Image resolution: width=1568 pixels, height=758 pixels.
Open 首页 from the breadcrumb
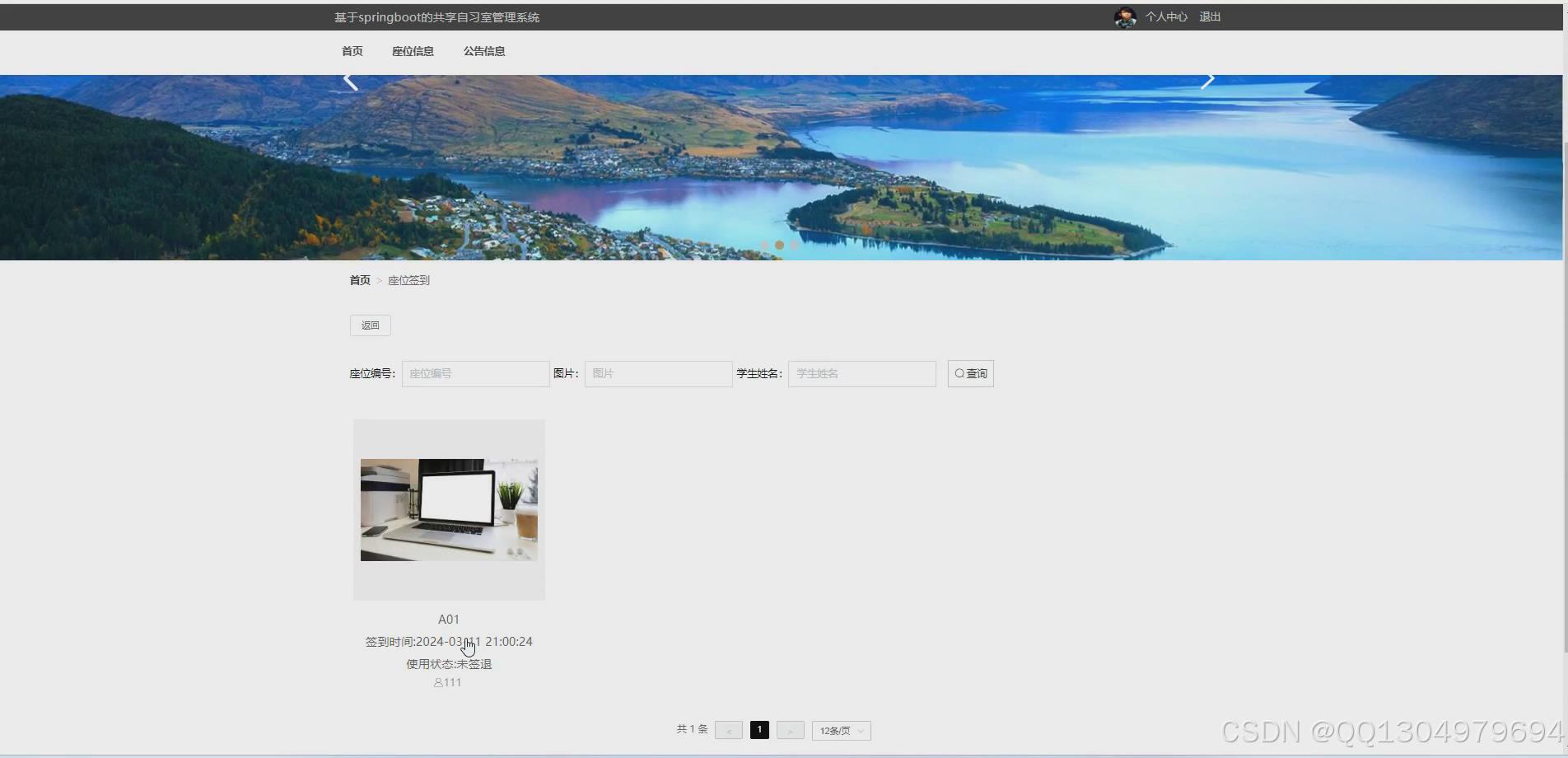point(359,279)
